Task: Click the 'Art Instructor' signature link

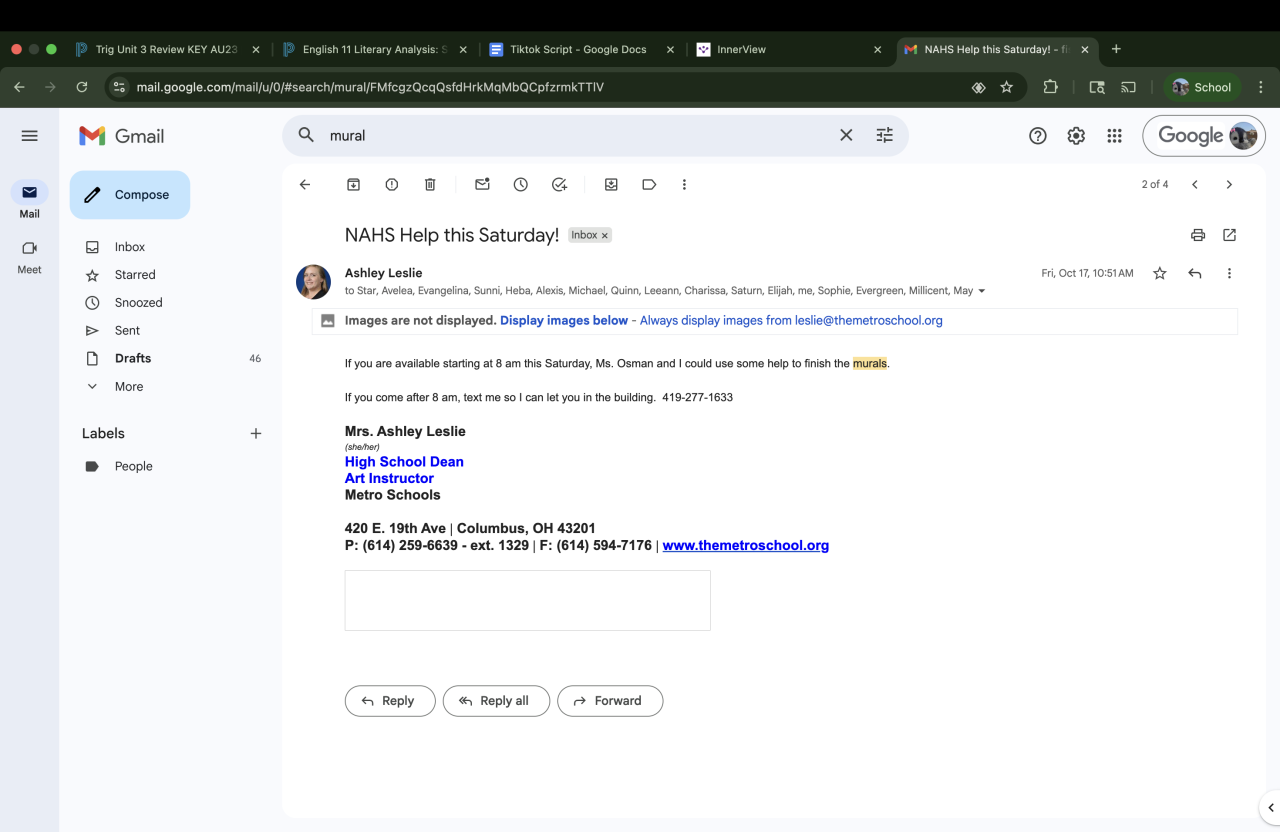Action: [x=389, y=479]
